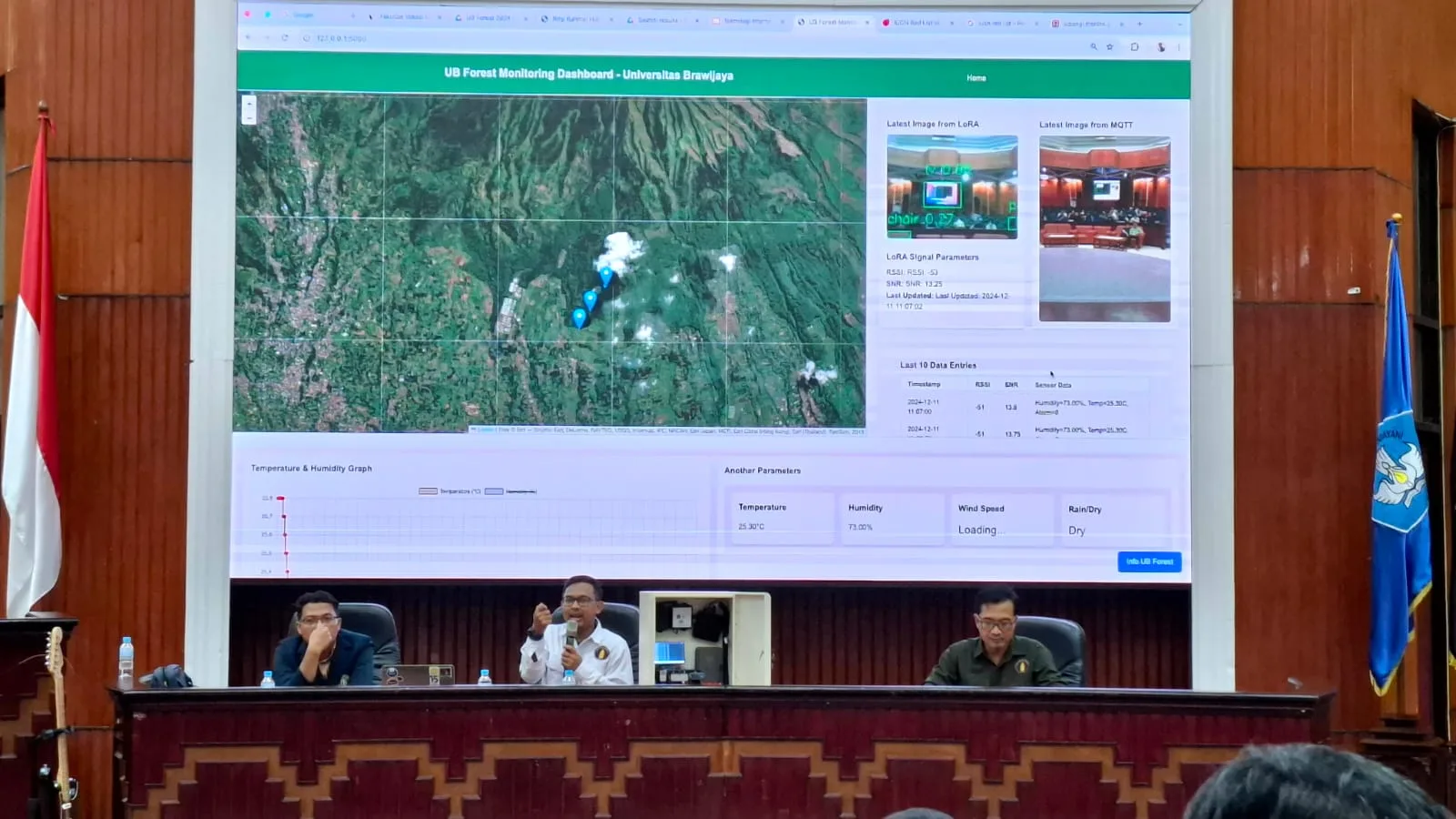Click the Timestamp column header
1456x819 pixels.
924,384
